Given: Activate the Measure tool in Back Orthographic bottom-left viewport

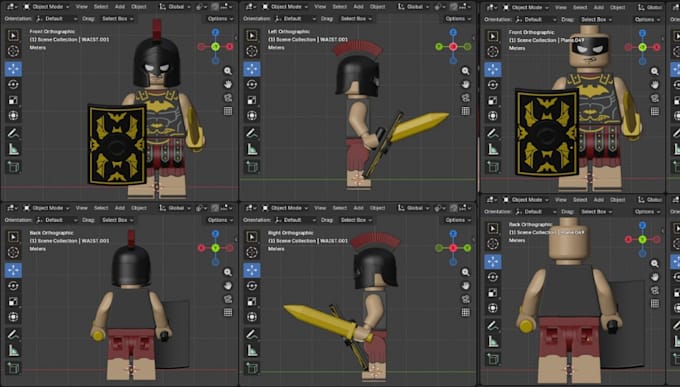Looking at the screenshot, I should [x=13, y=350].
